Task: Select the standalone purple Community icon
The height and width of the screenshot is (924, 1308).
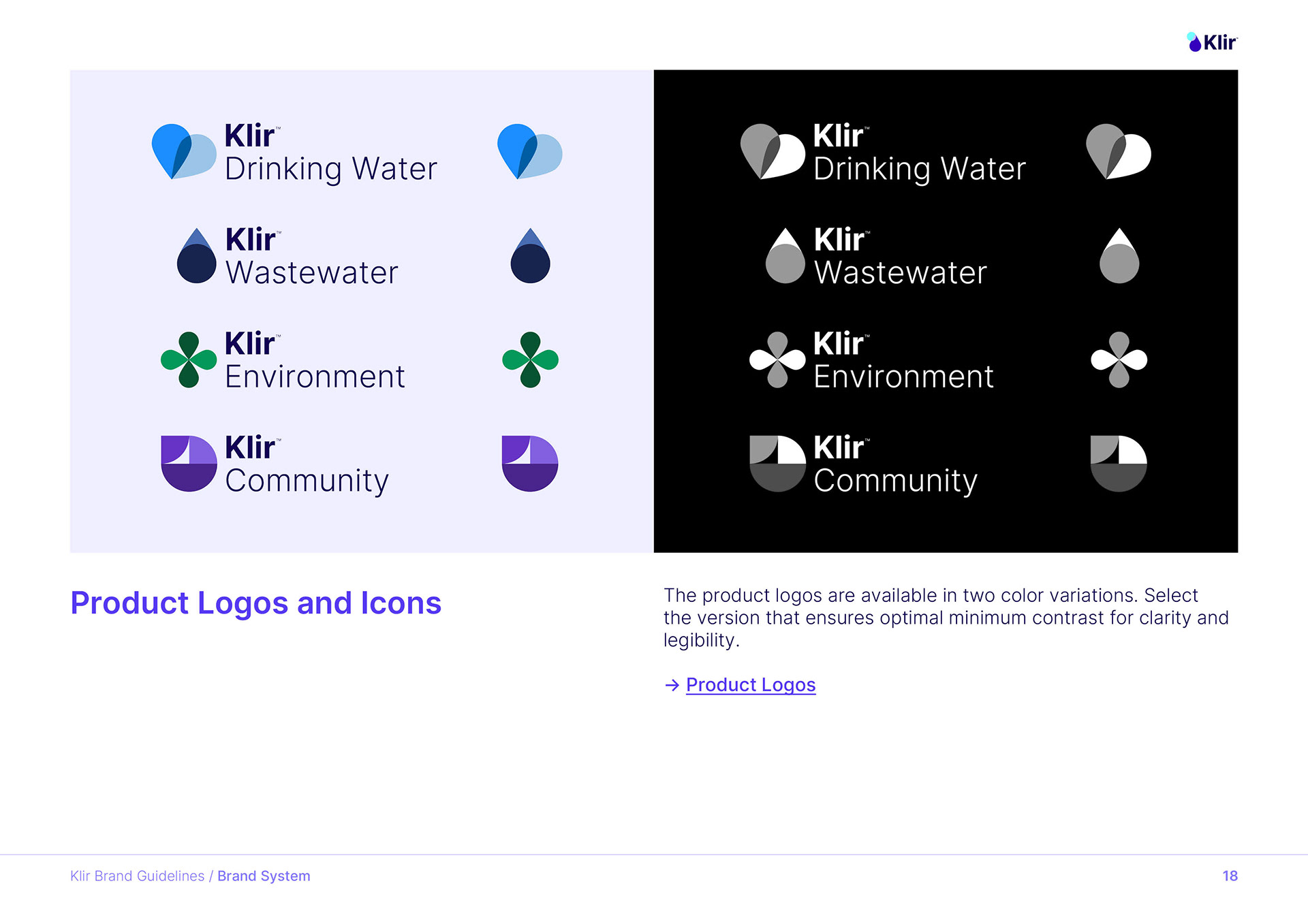Action: point(530,463)
